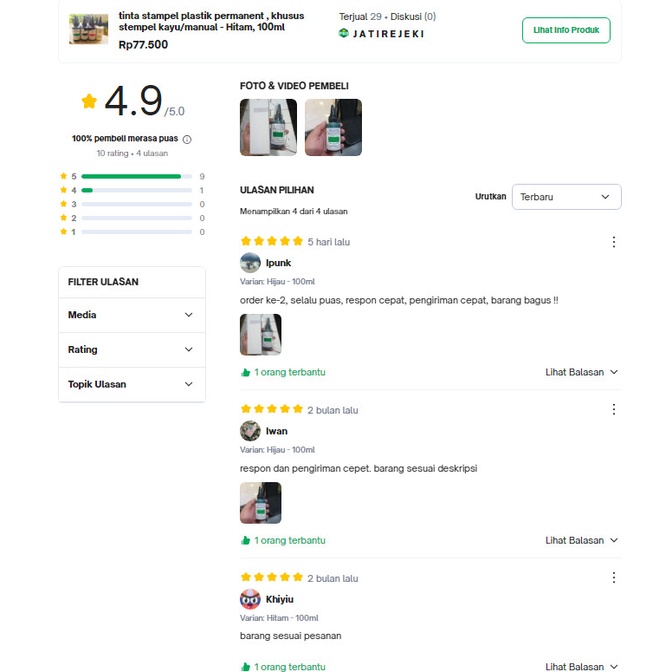672x672 pixels.
Task: Expand the Media filter section
Action: click(132, 315)
